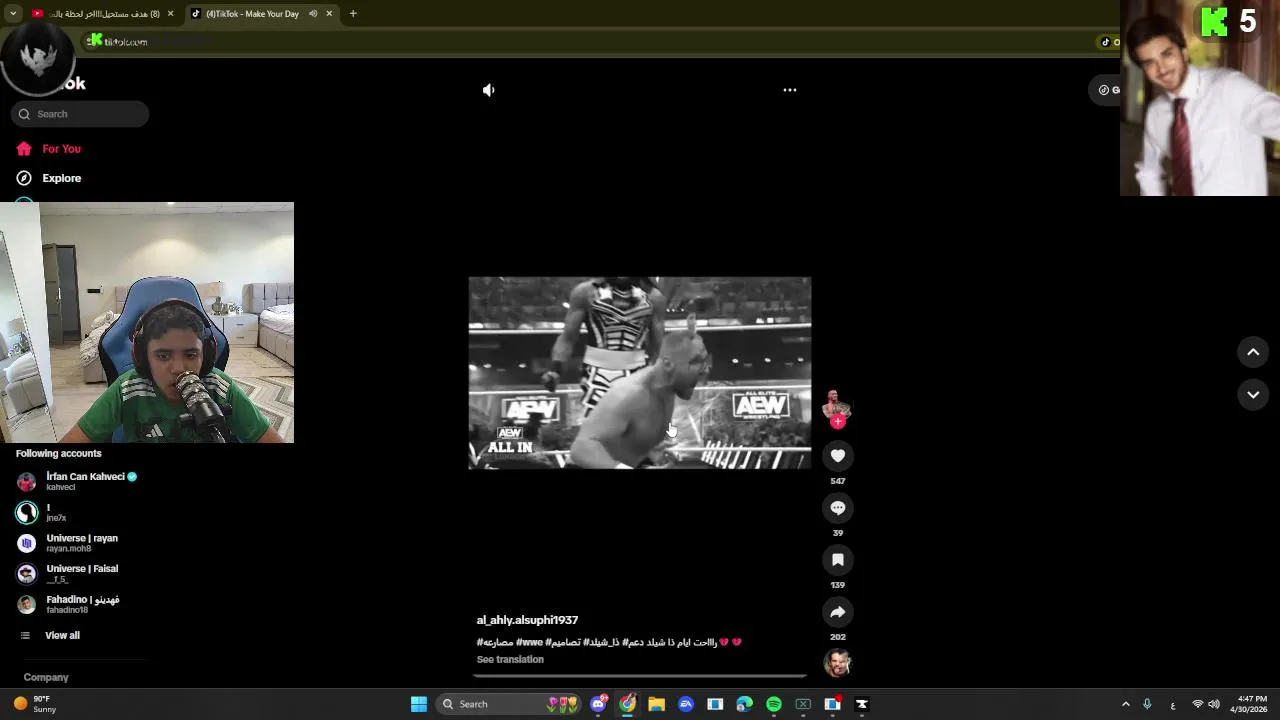Open the Explore page
The width and height of the screenshot is (1280, 720).
(49, 178)
